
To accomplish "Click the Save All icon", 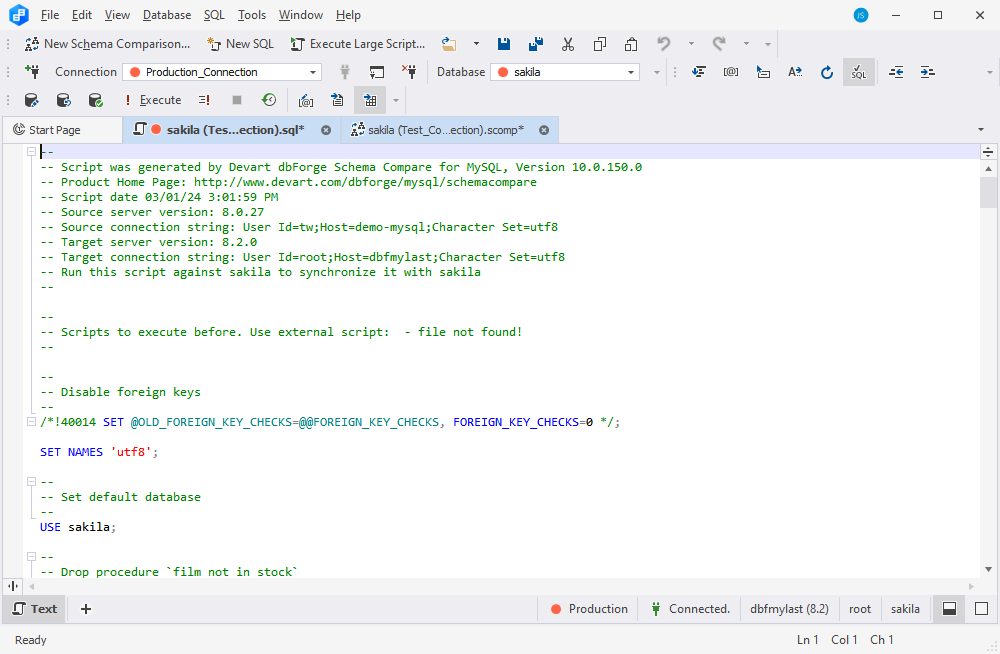I will click(x=536, y=44).
